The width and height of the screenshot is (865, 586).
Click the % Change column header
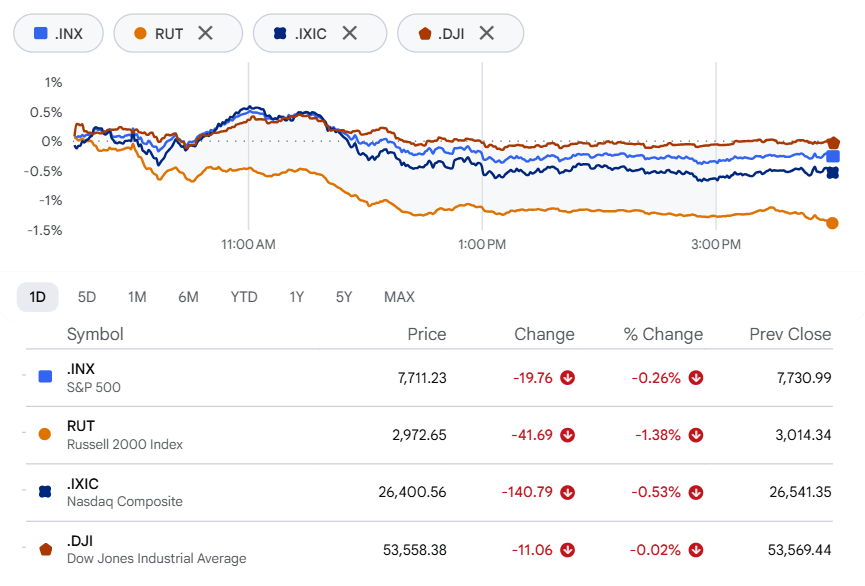pyautogui.click(x=663, y=334)
